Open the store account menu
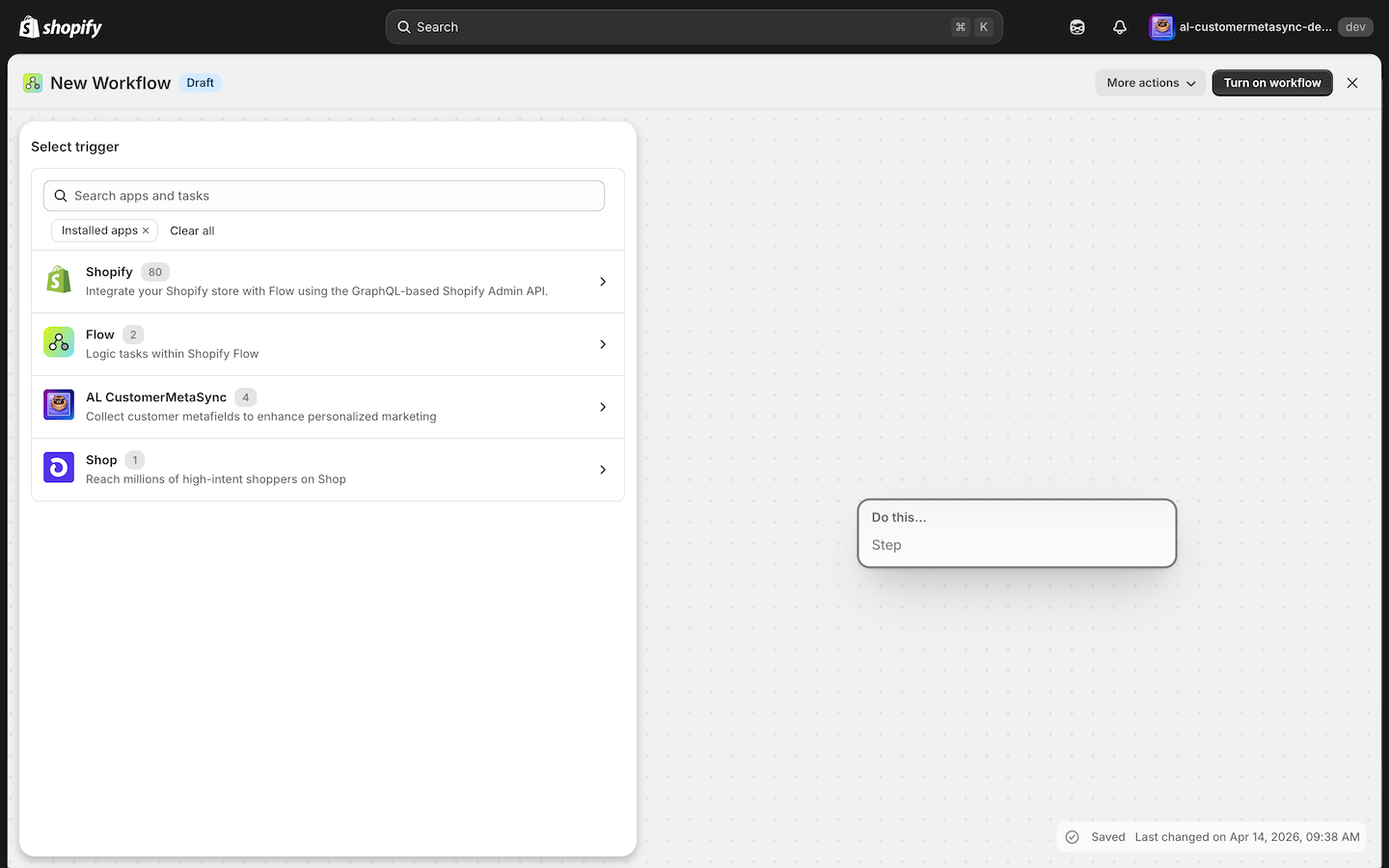 tap(1261, 27)
